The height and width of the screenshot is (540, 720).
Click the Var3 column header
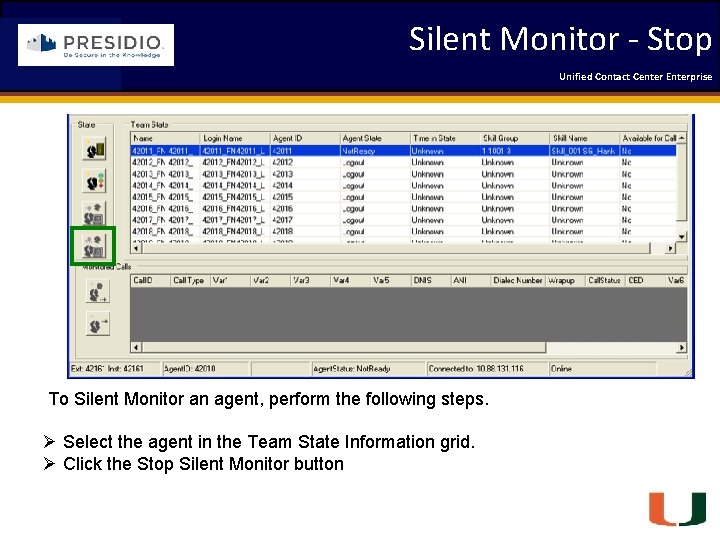point(310,281)
